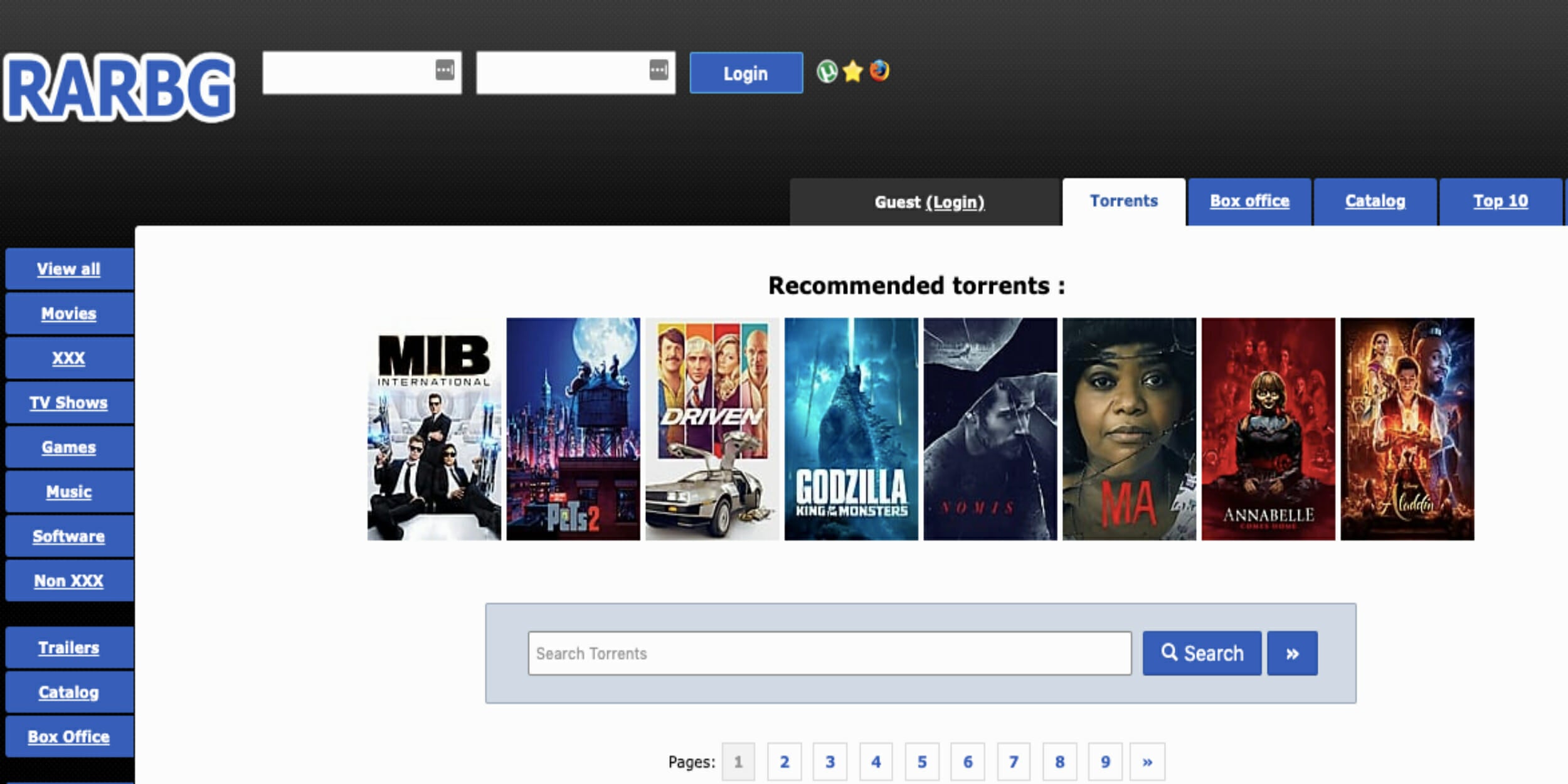Open the Top 10 tab
The height and width of the screenshot is (784, 1568).
[1500, 201]
